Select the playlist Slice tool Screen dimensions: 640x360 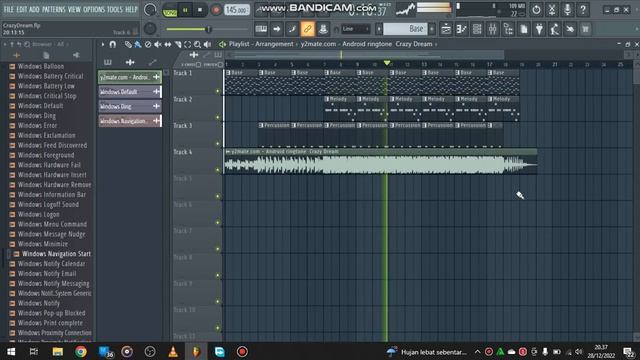tap(178, 44)
